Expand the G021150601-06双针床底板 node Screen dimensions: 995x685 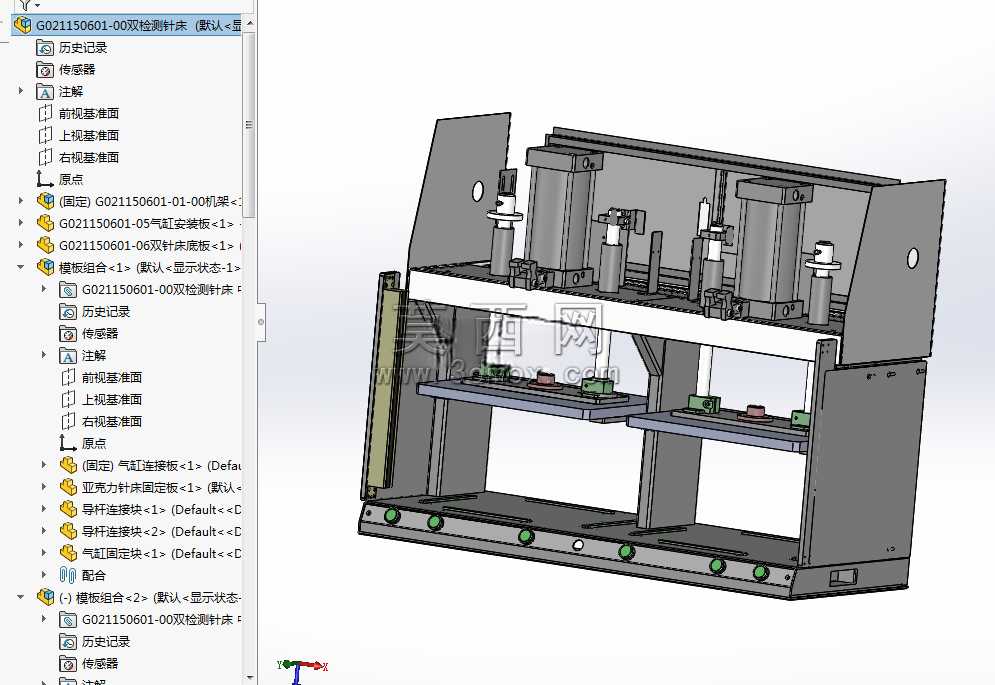[20, 245]
